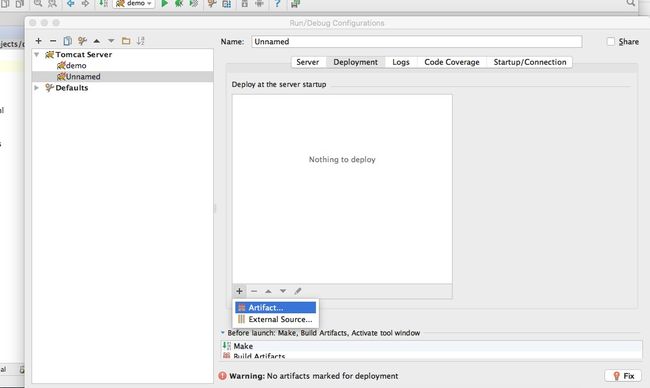Click the Fix button
This screenshot has height=388, width=650.
623,376
